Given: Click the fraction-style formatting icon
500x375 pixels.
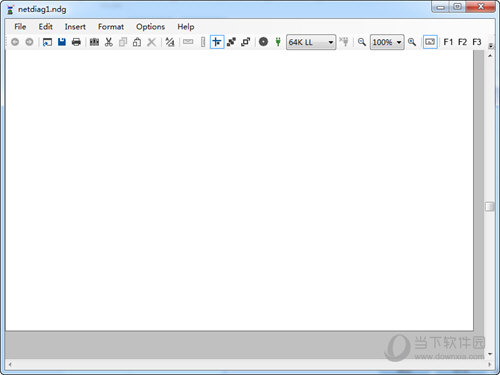Looking at the screenshot, I should point(170,42).
